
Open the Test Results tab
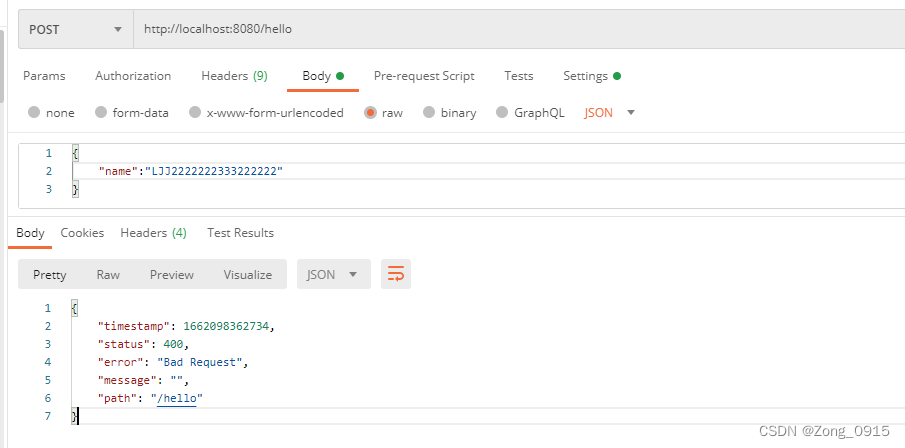click(x=240, y=233)
